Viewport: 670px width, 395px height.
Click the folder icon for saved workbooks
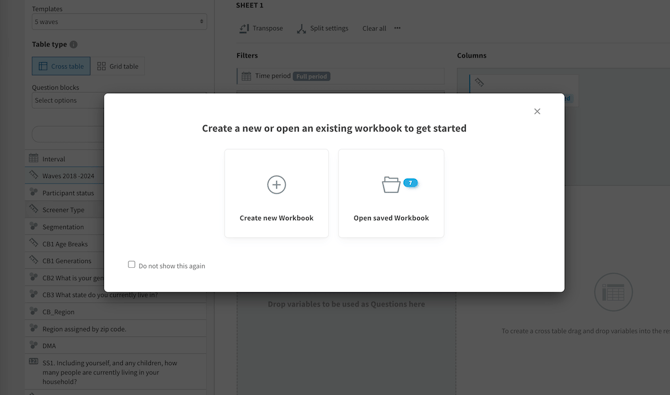(391, 185)
